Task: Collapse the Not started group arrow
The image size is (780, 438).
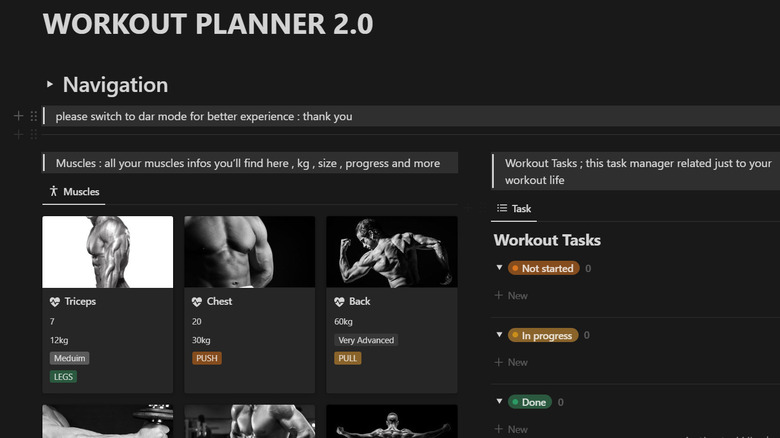Action: [x=500, y=268]
